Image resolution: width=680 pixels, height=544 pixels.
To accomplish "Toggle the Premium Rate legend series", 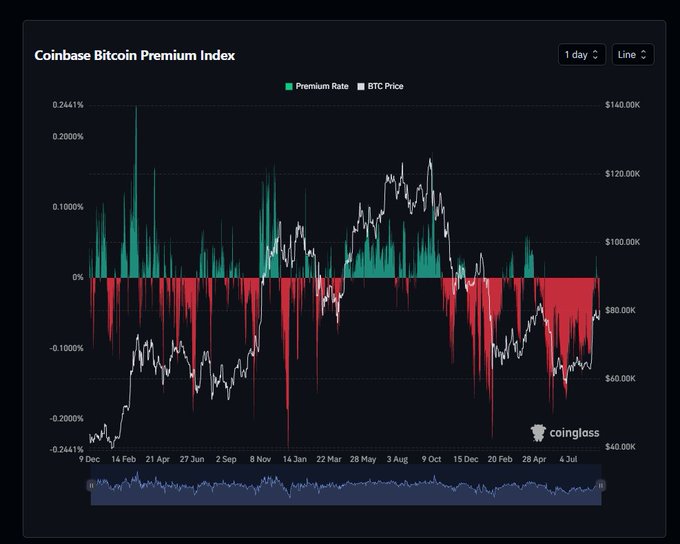I will point(317,86).
